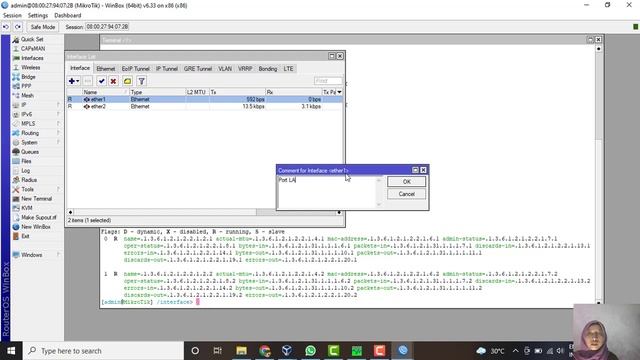
Task: Click the Undo arrow in toolbar
Action: point(6,27)
